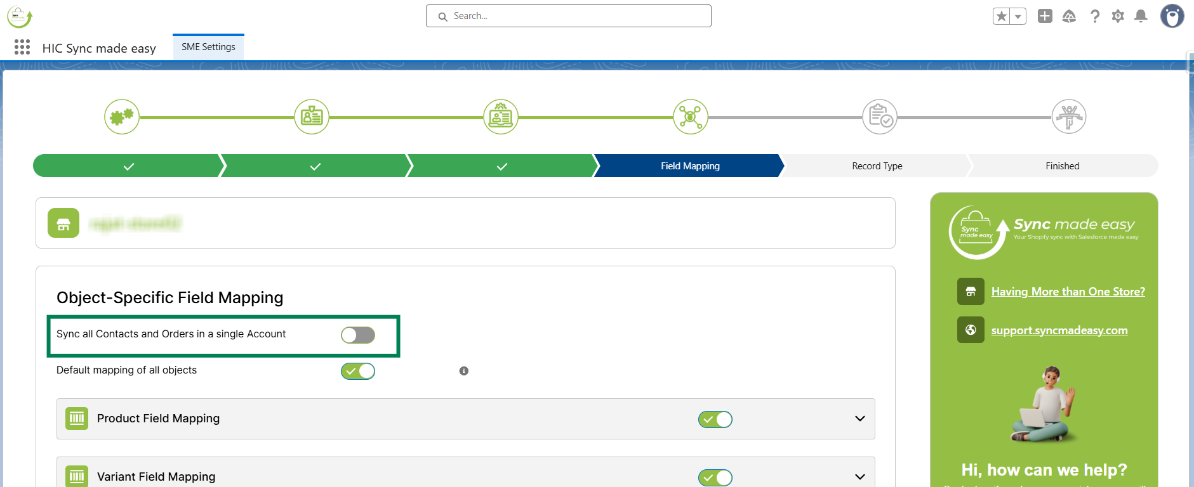
Task: Click the Record Type clipboard step icon
Action: (880, 117)
